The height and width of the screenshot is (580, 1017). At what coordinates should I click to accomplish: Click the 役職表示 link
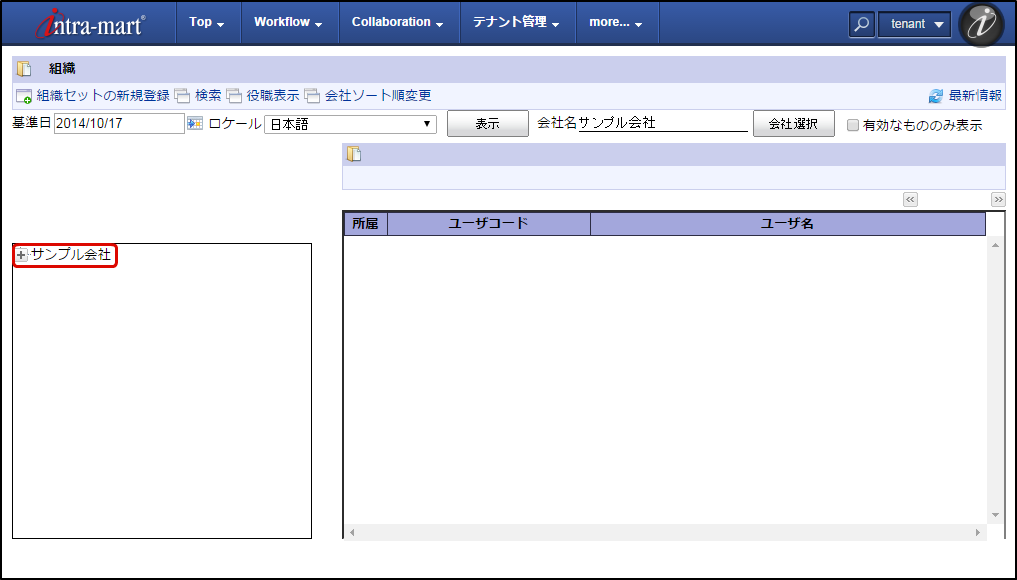click(x=272, y=96)
